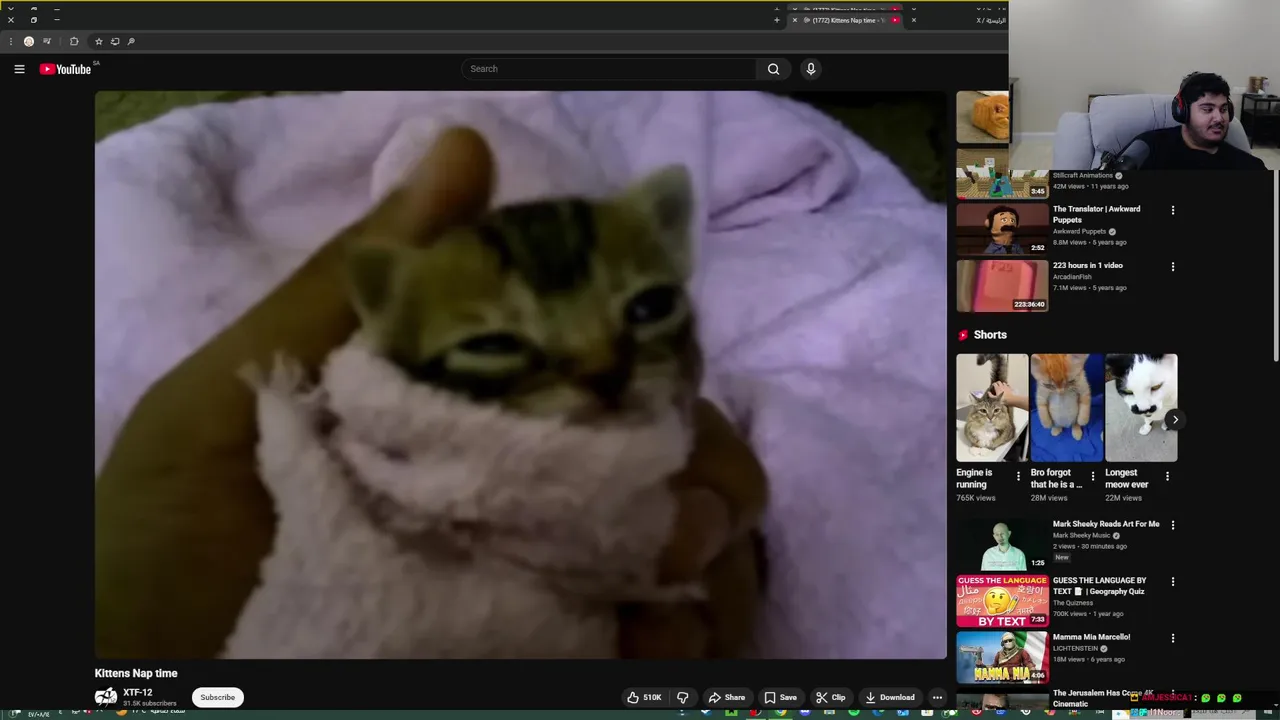The image size is (1280, 720).
Task: Play Mamma Mia Marcello thumbnail
Action: tap(1002, 657)
